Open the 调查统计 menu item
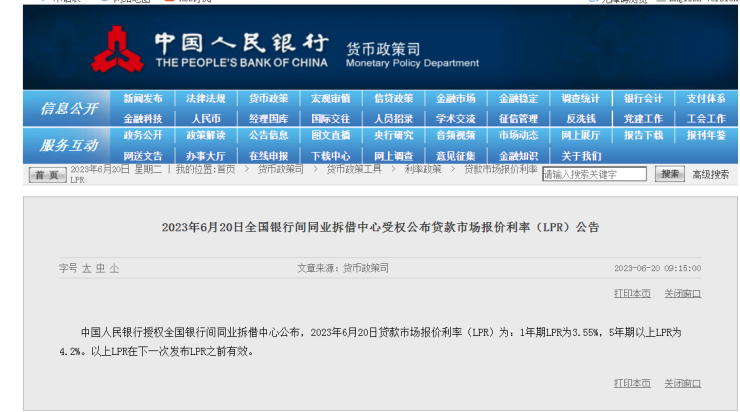 (580, 99)
